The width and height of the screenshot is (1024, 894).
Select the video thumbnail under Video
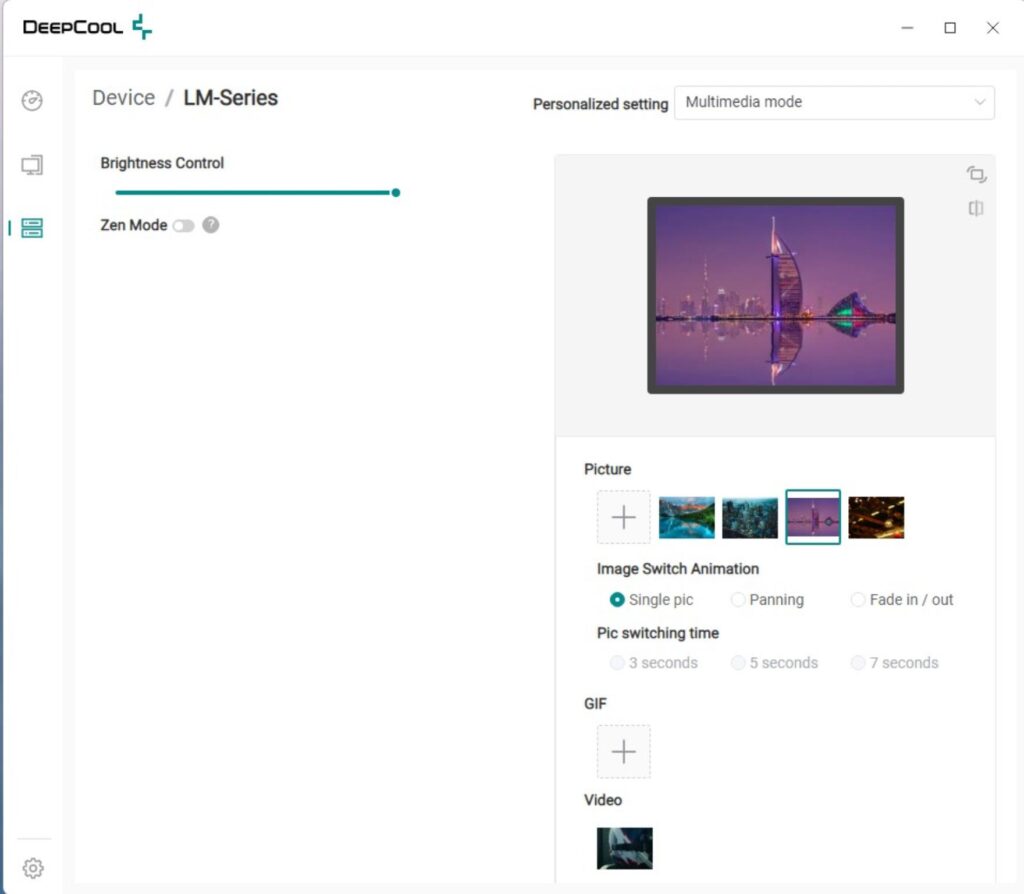click(x=624, y=848)
